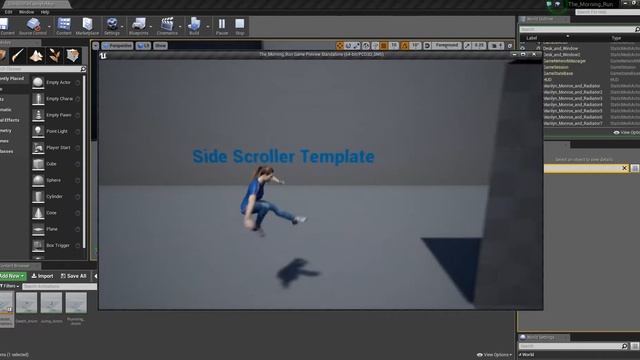The height and width of the screenshot is (360, 640).
Task: Open the Blueprints toolbar button
Action: coord(138,26)
